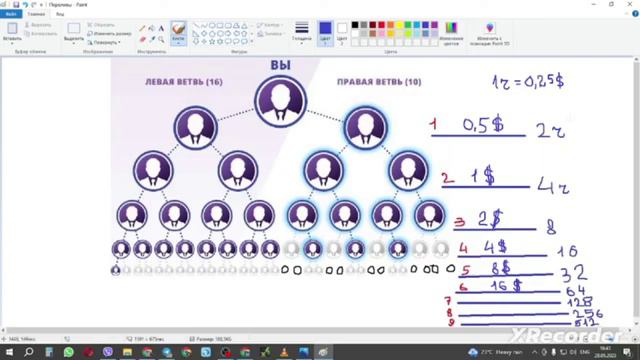Open the Customize Quick Access Toolbar arrow
640x360 pixels.
(x=41, y=5)
